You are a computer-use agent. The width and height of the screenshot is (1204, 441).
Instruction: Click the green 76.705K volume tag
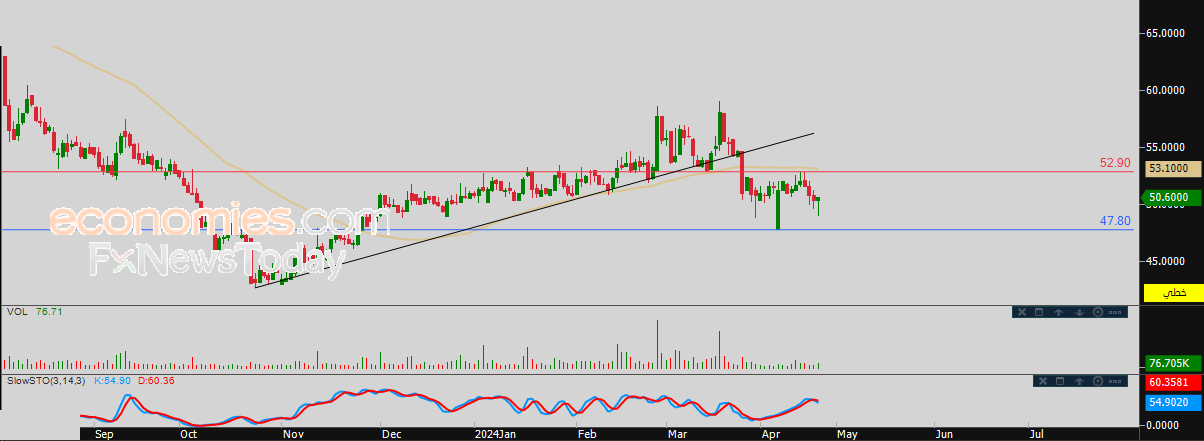tap(1174, 364)
